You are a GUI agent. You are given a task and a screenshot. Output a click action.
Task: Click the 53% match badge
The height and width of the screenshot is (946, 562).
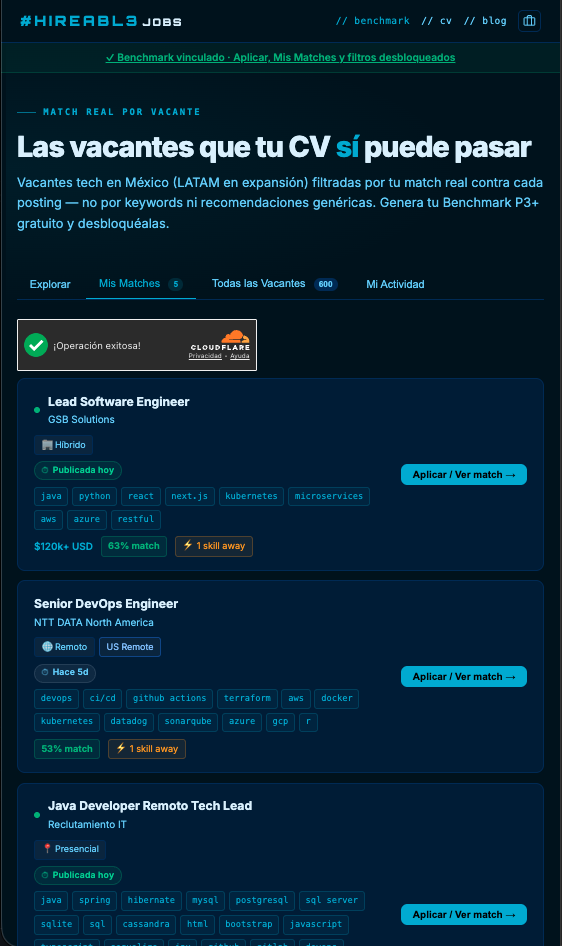coord(67,749)
